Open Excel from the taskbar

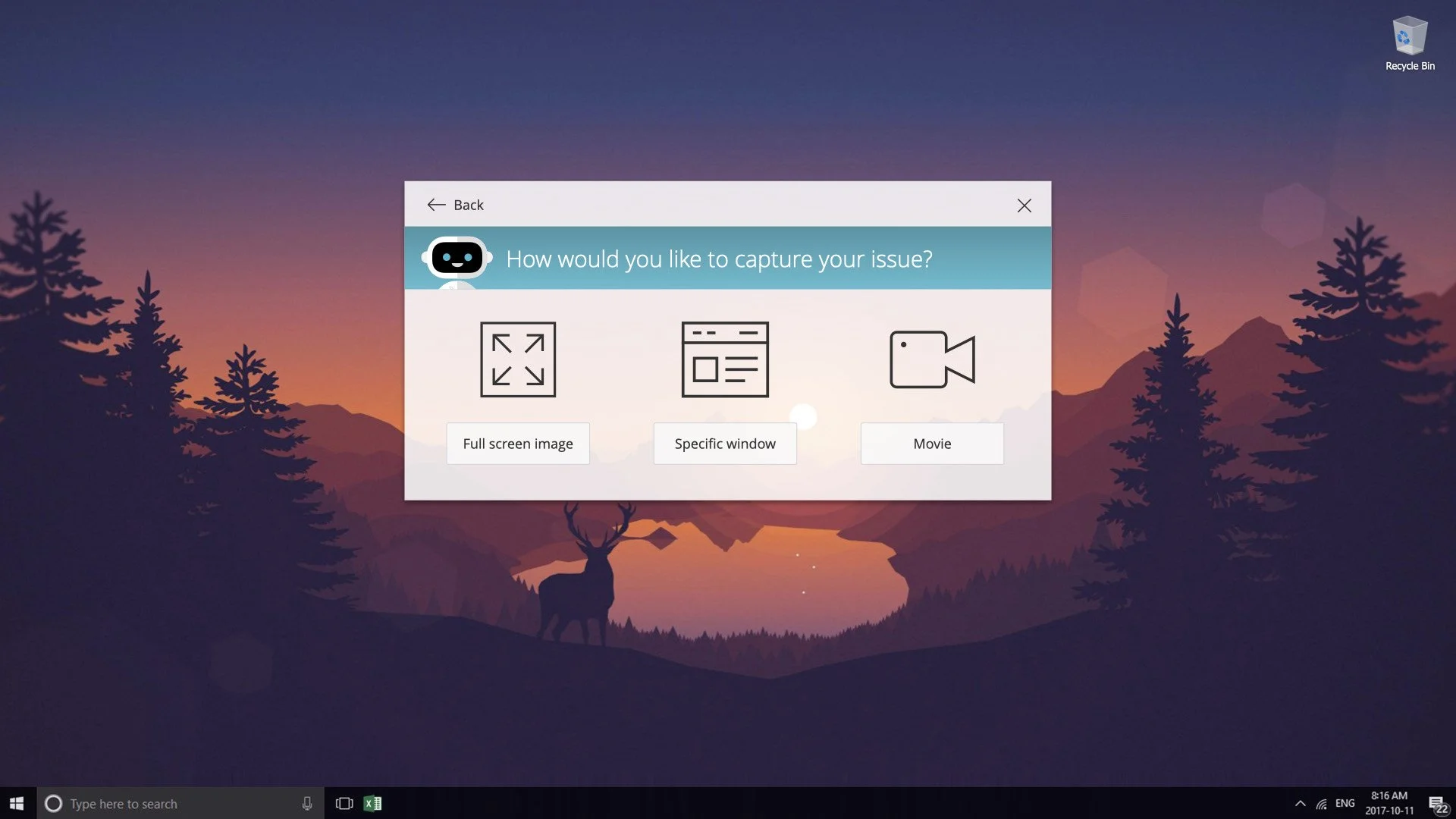point(372,803)
